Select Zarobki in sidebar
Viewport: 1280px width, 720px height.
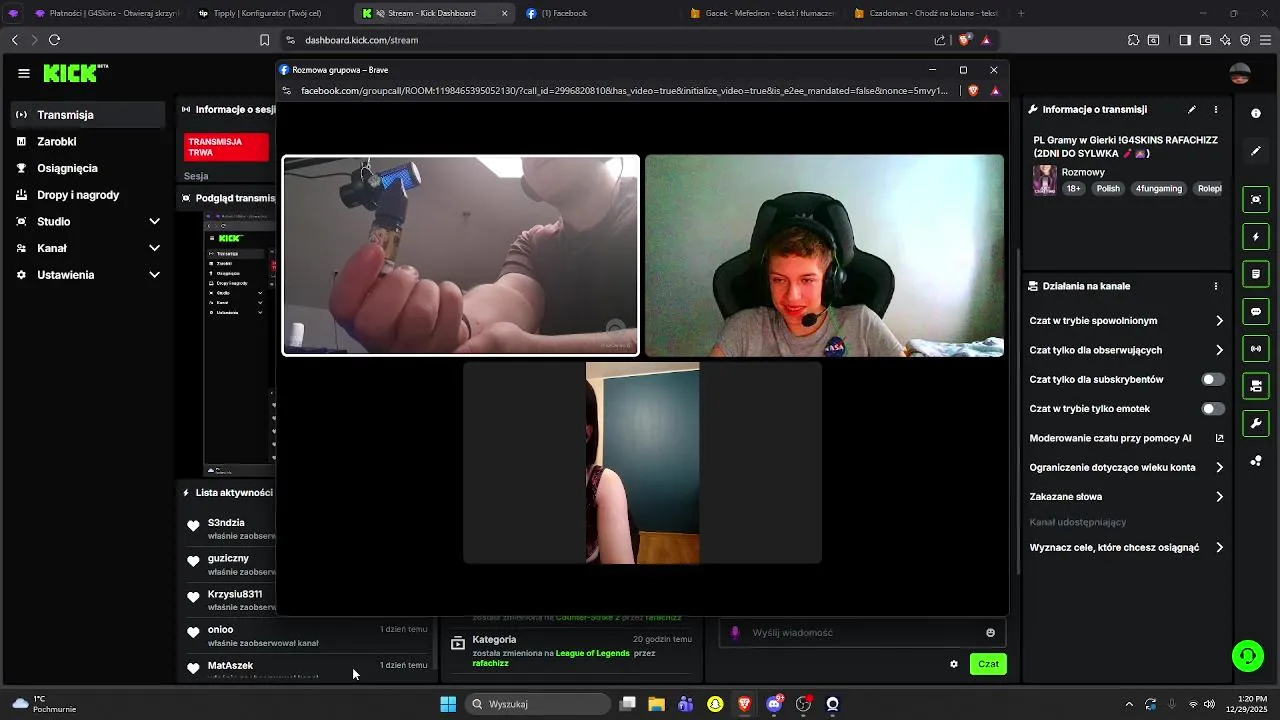click(88, 142)
